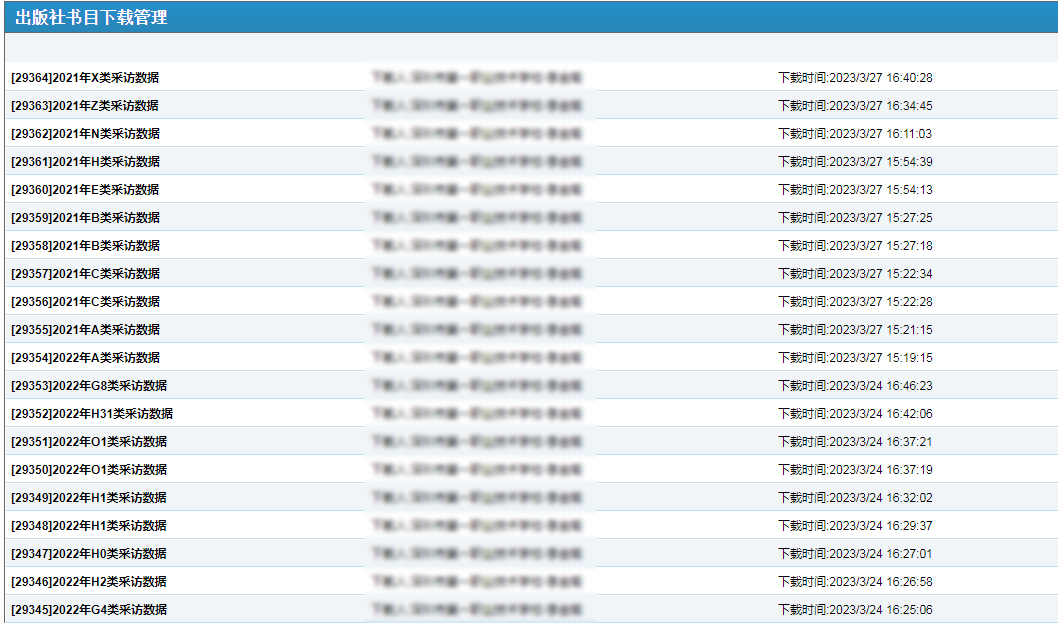Click the 出版社书目下载管理 header title
This screenshot has width=1058, height=623.
pos(91,17)
